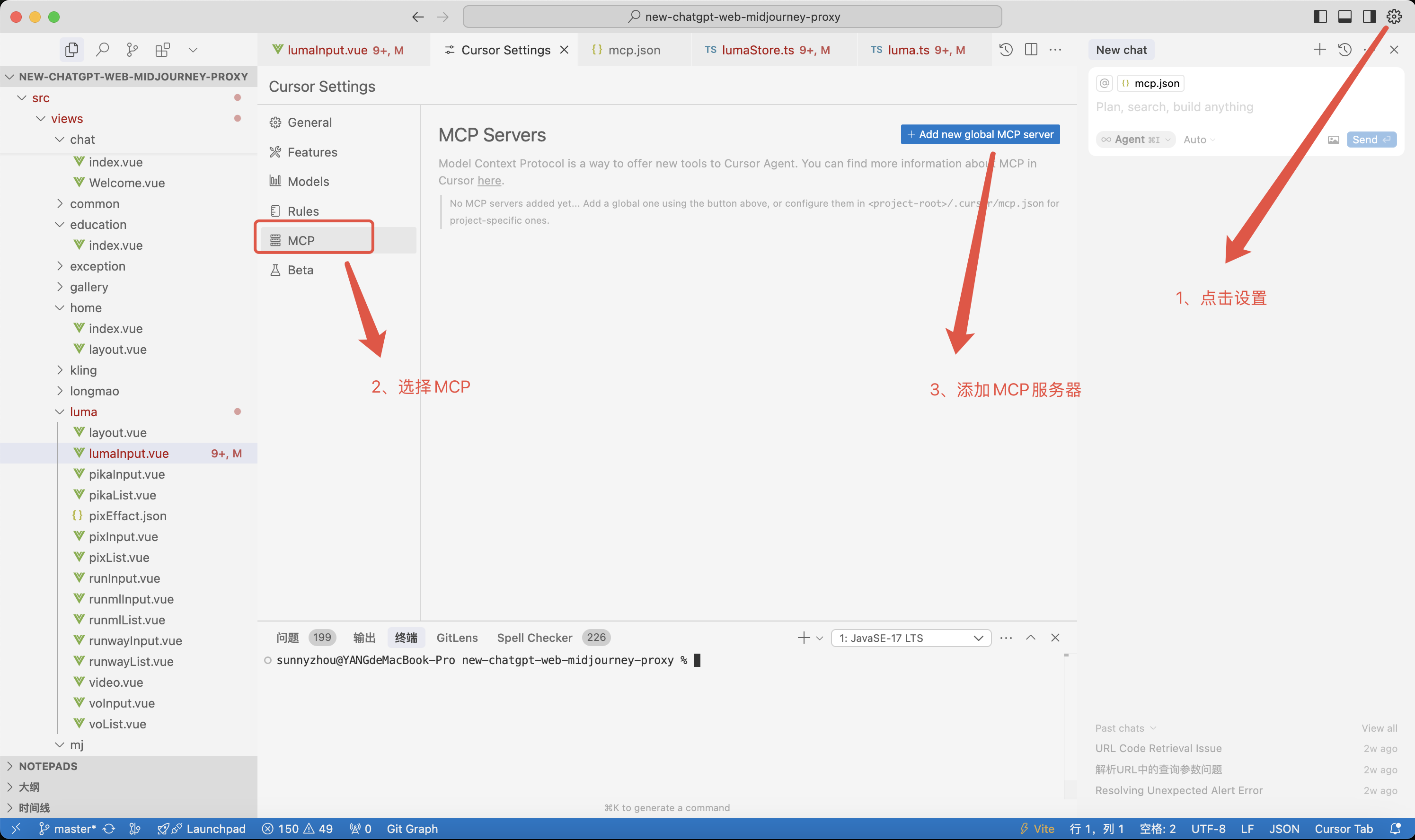Screen dimensions: 1415x840
Task: Click split editor icon in tab bar
Action: point(1031,50)
